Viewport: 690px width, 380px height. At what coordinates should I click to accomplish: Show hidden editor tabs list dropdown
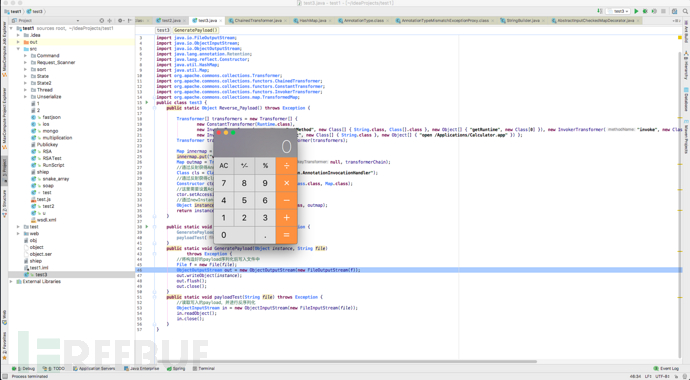[x=676, y=21]
